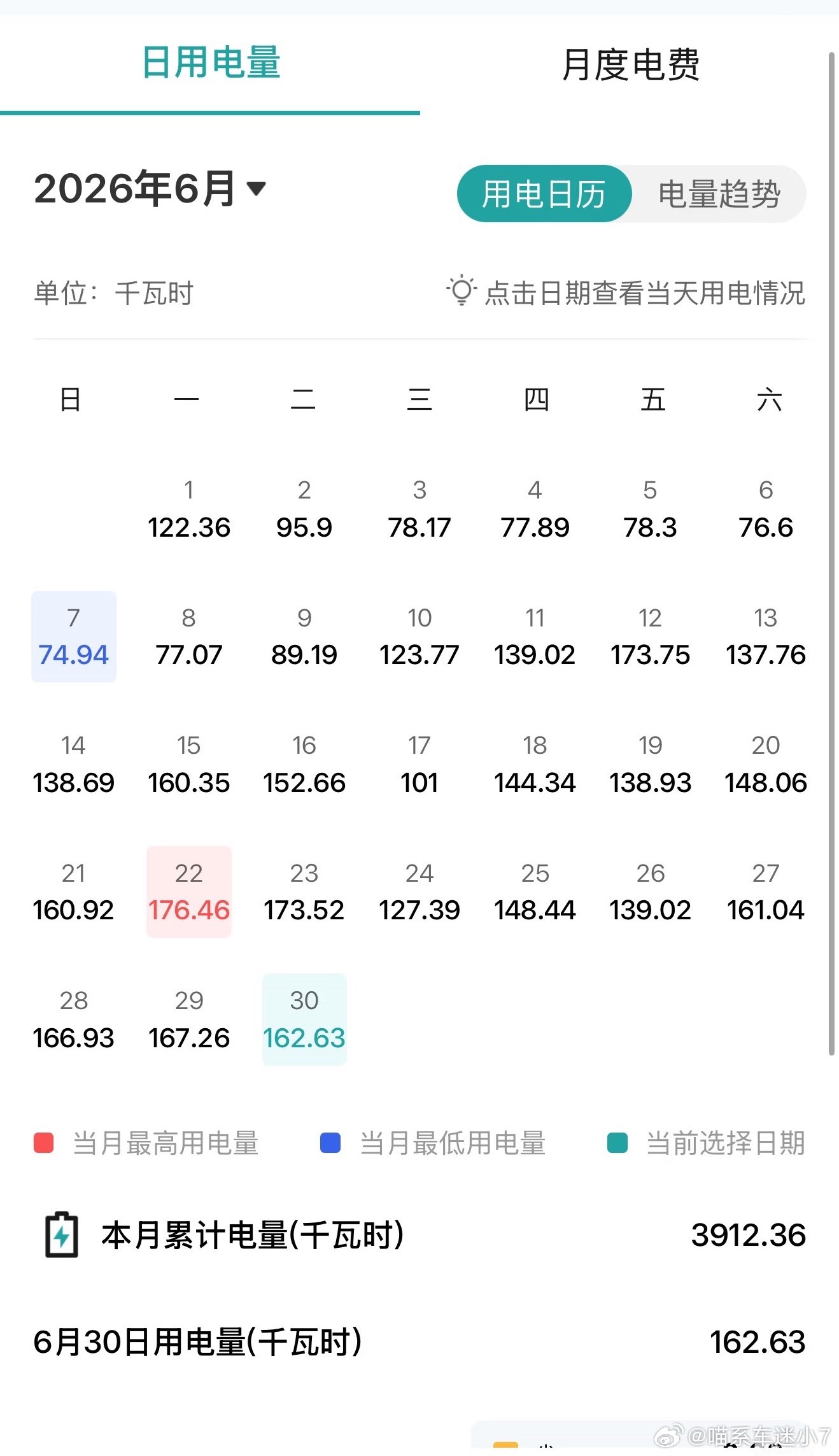Select June 12 showing 173.75
The height and width of the screenshot is (1456, 839).
coord(650,637)
